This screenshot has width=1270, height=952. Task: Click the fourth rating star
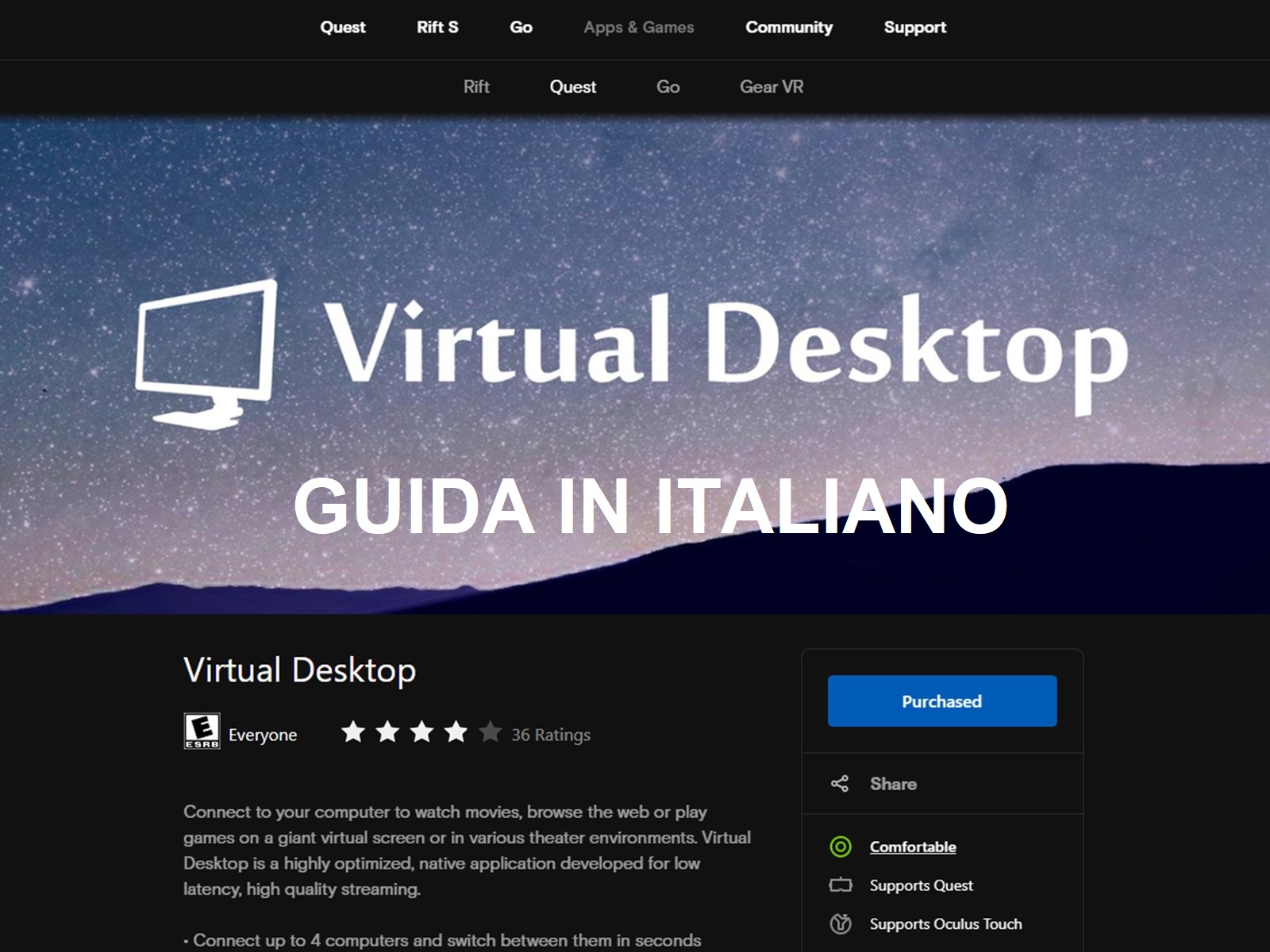(x=456, y=731)
